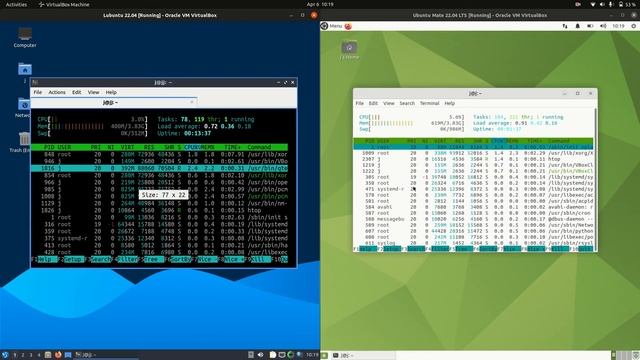The image size is (640, 360).
Task: Select the /sbin/init process row in Lubuntu htop
Action: point(159,218)
